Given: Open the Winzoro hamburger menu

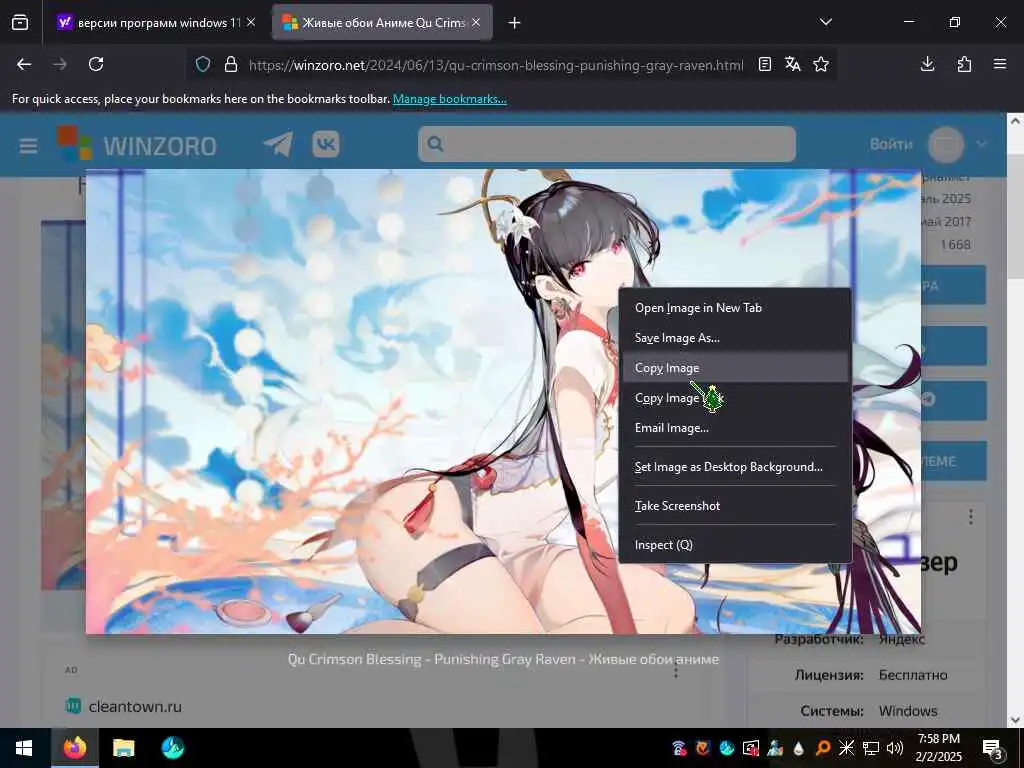Looking at the screenshot, I should coord(28,146).
